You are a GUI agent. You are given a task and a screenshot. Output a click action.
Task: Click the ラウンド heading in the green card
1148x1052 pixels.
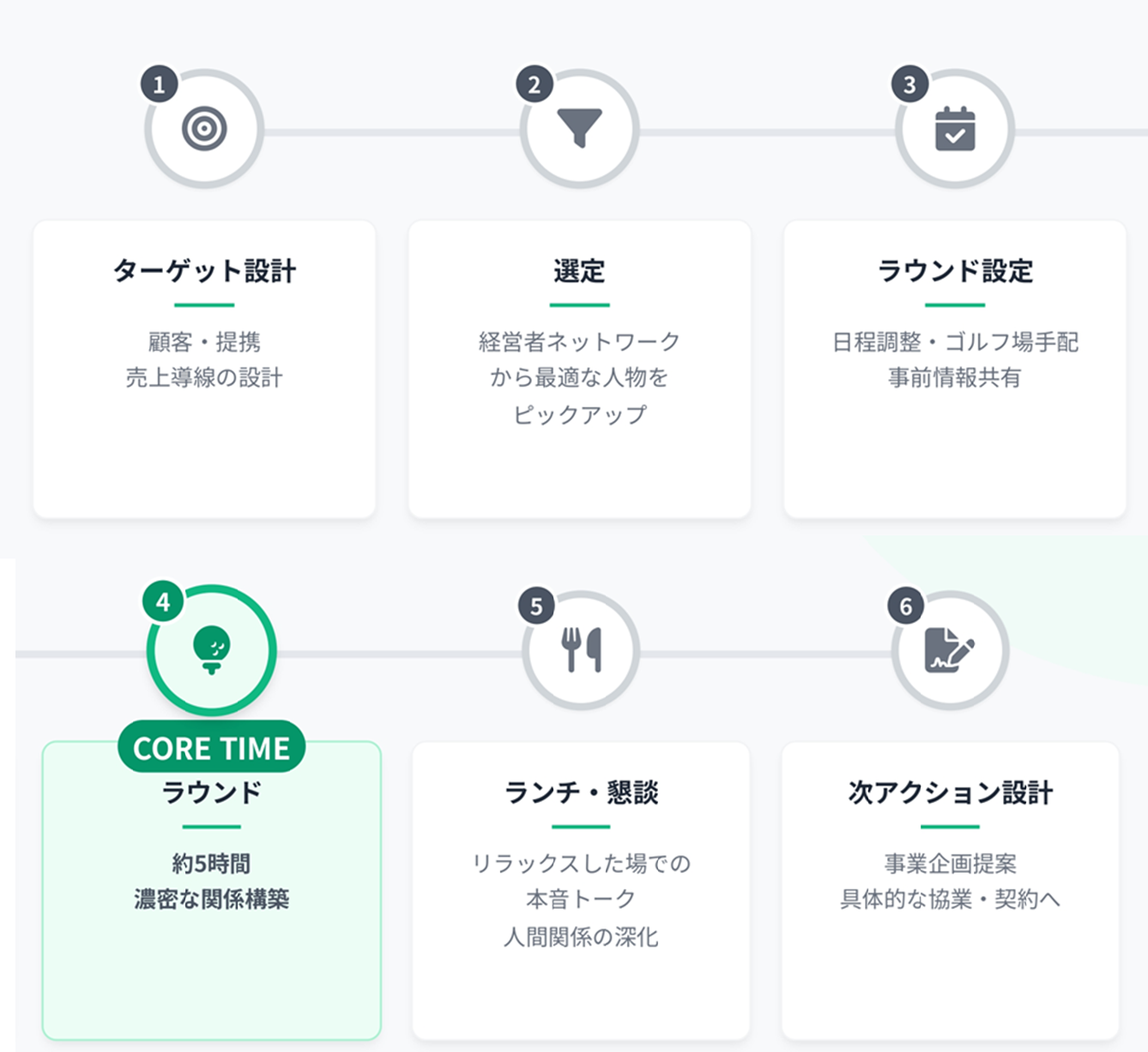click(x=211, y=792)
